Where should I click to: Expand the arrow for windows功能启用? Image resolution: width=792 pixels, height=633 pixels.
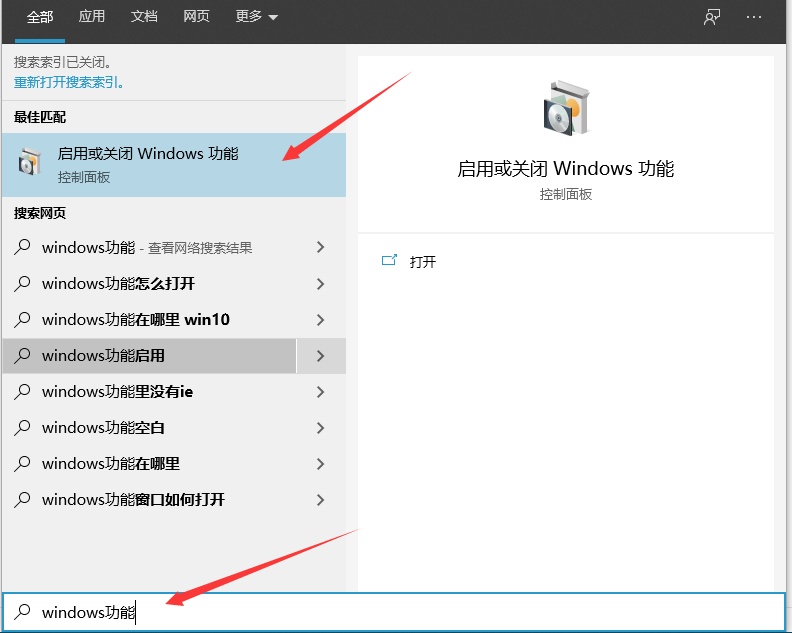(320, 356)
